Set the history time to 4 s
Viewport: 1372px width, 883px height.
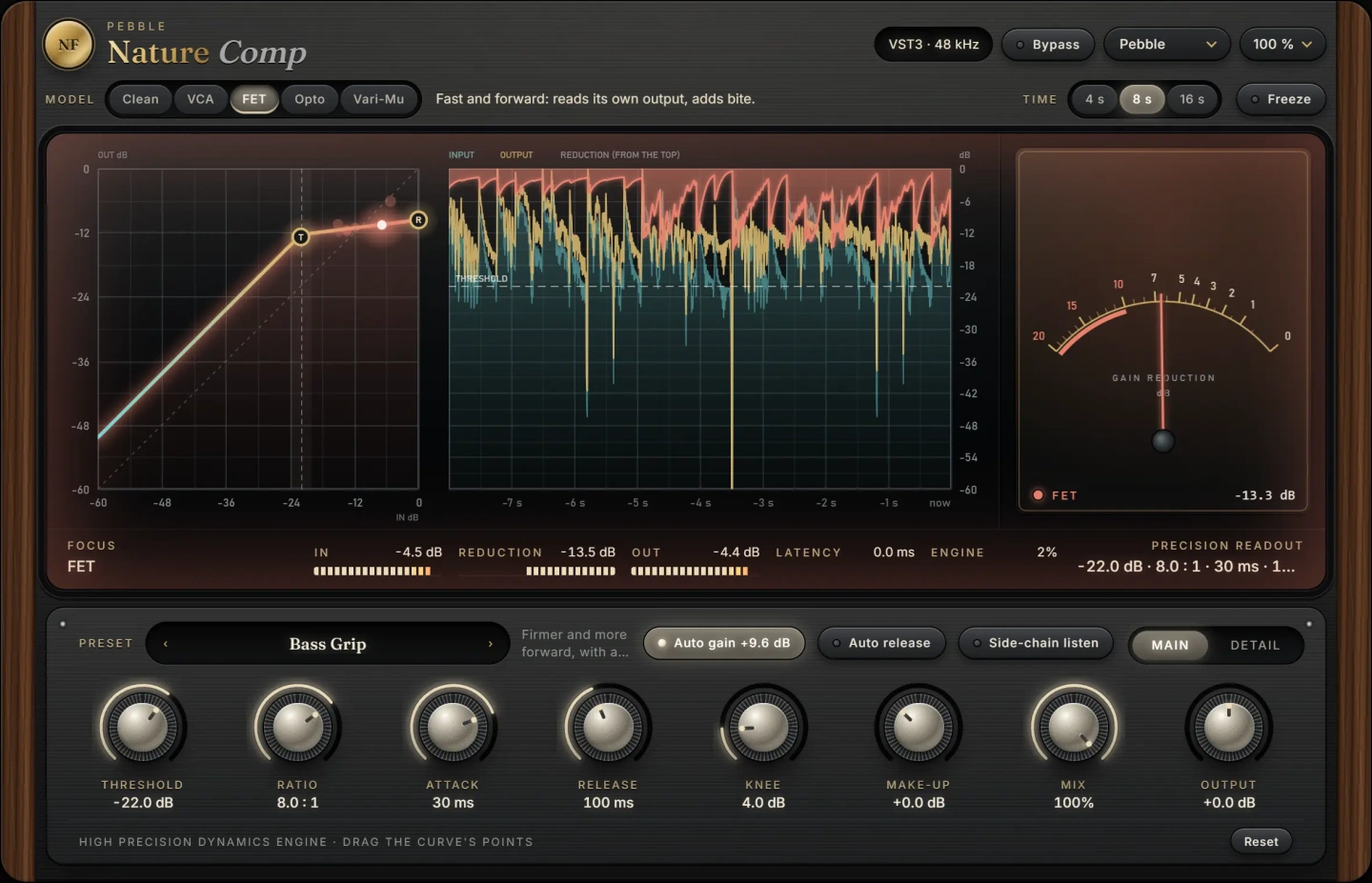1095,99
